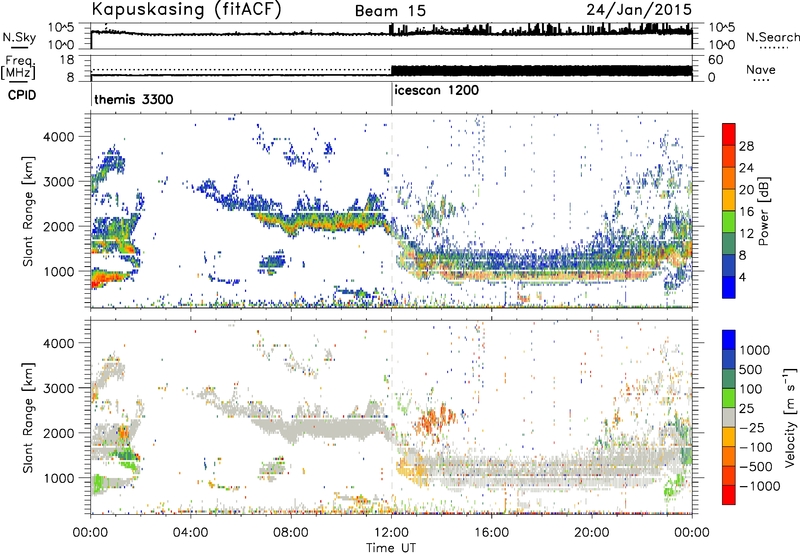This screenshot has height=554, width=800.
Task: Click the "16:00" time axis label
Action: click(491, 533)
